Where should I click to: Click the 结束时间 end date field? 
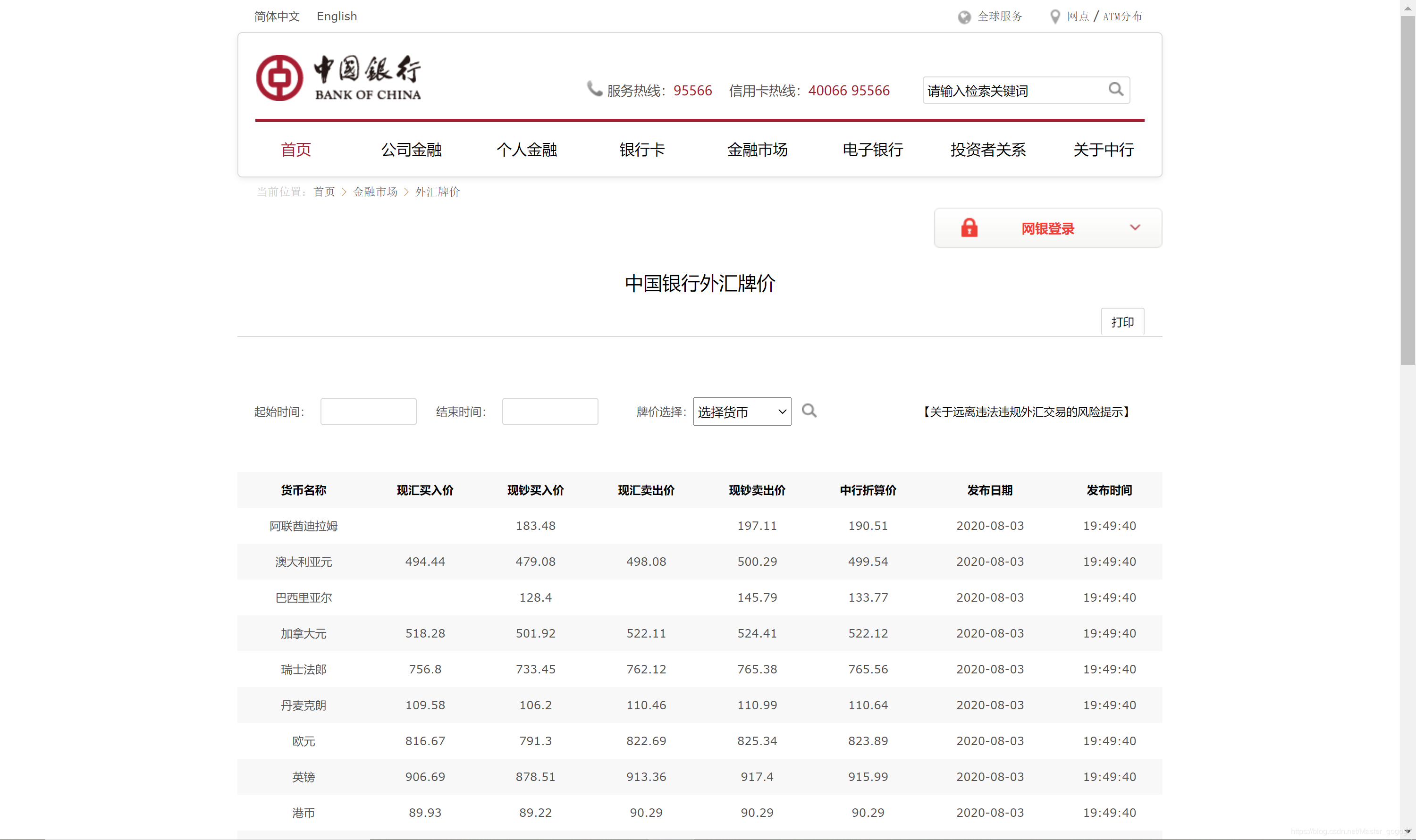[550, 411]
